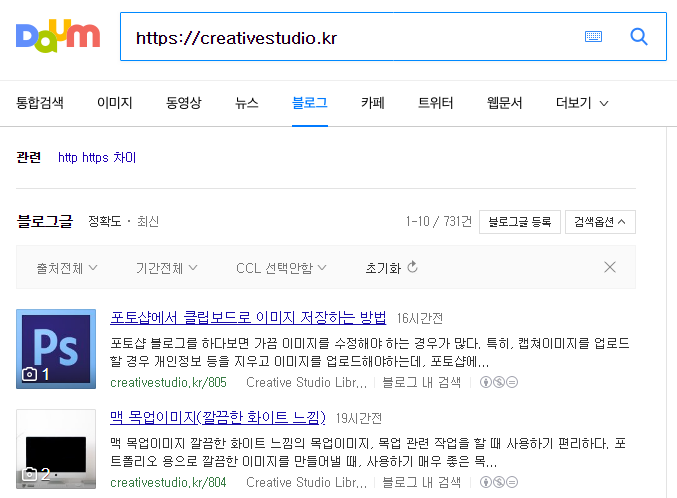Viewport: 677px width, 498px height.
Task: Switch to the 웹문서 tab
Action: (504, 103)
